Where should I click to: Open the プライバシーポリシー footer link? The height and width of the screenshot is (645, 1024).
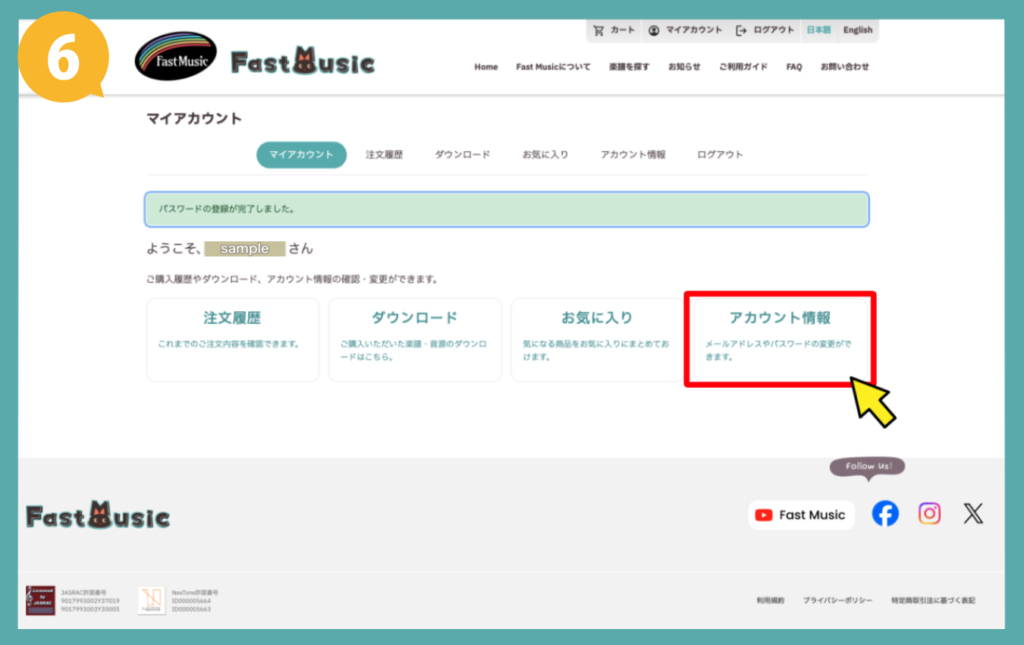tap(837, 600)
